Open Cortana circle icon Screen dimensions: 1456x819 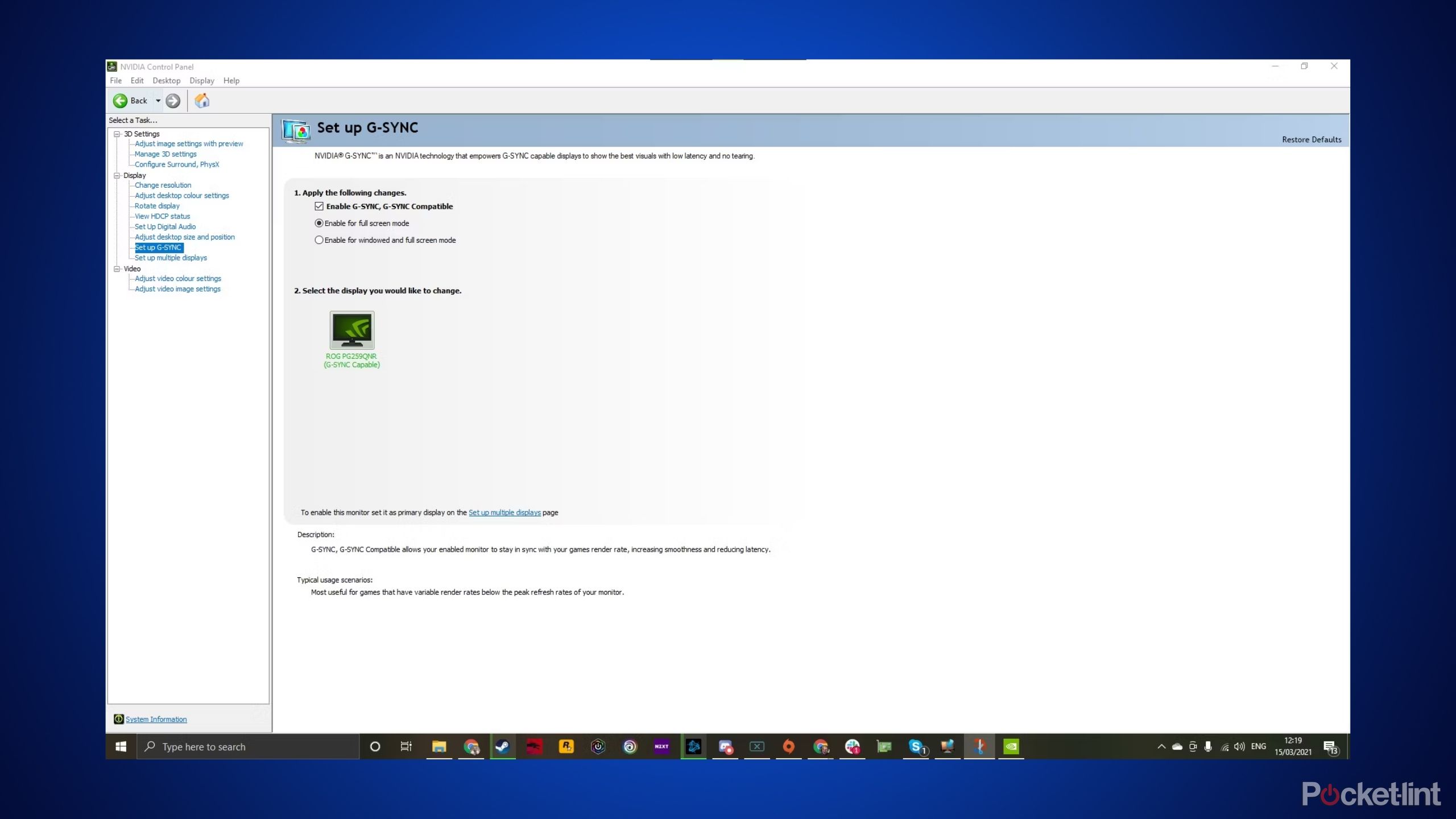tap(375, 747)
